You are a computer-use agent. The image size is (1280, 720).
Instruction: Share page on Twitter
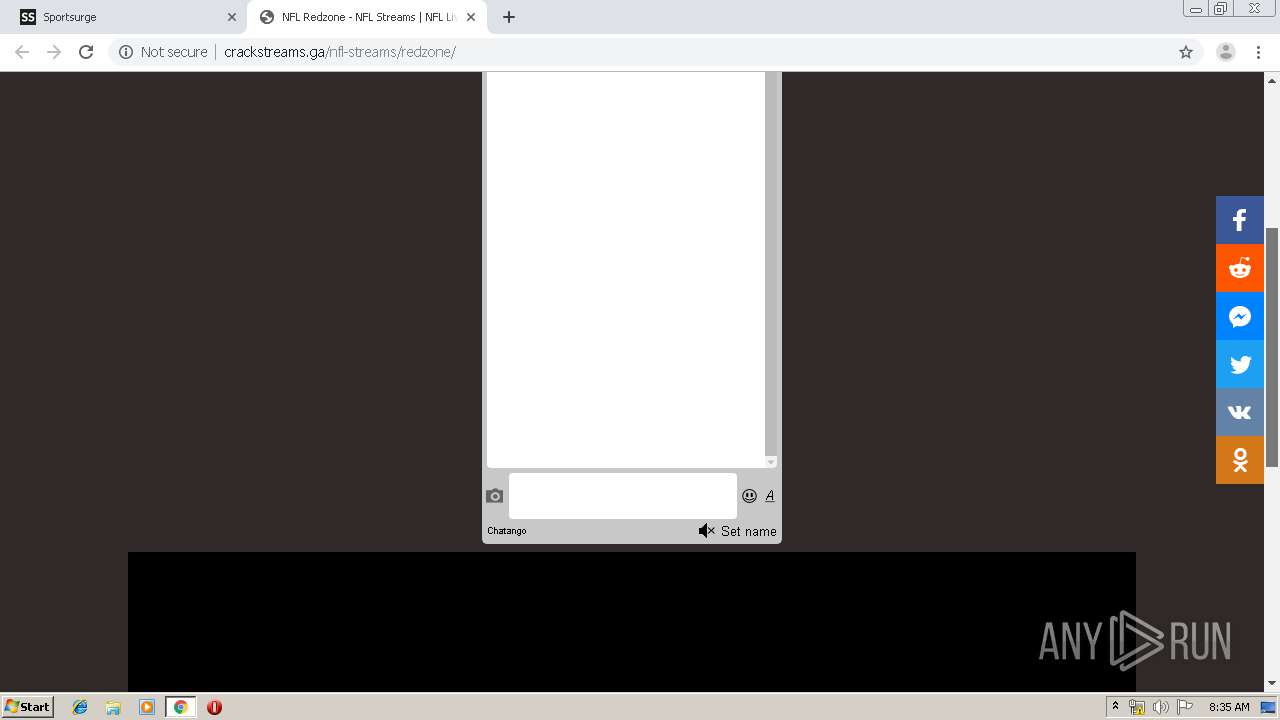[1240, 364]
